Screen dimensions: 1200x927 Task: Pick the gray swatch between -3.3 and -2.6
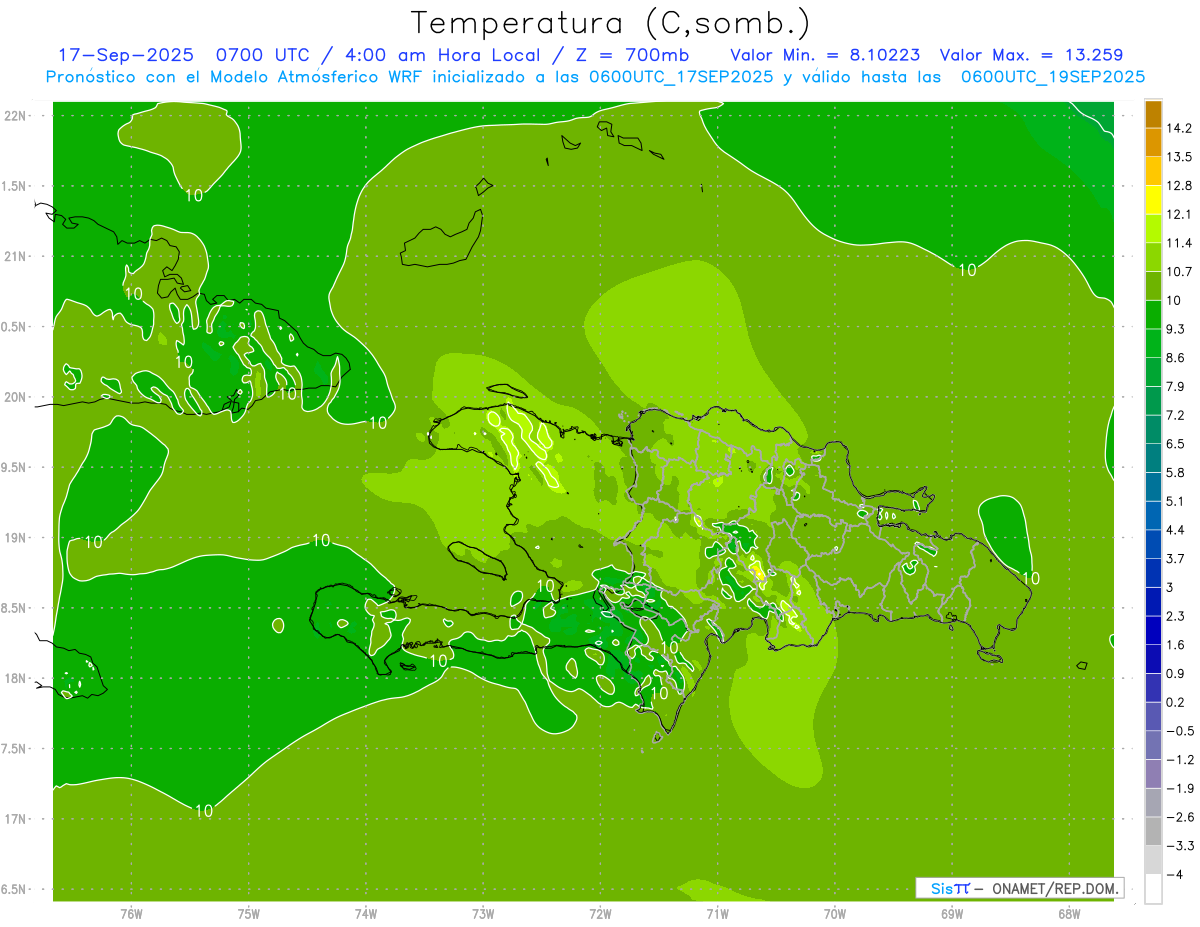point(1153,832)
